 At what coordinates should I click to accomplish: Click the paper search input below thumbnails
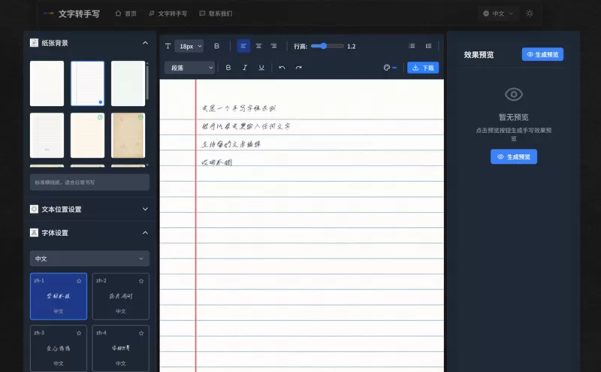[90, 182]
